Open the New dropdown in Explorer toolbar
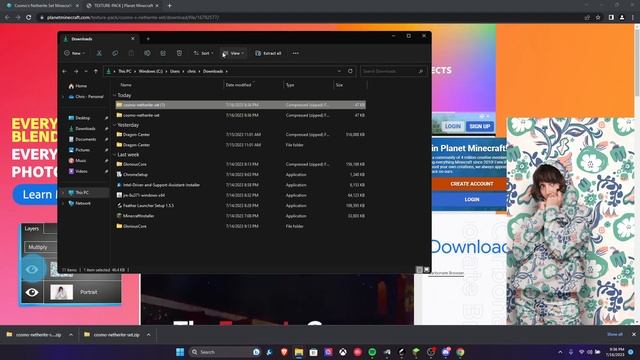This screenshot has height=360, width=640. tap(75, 53)
